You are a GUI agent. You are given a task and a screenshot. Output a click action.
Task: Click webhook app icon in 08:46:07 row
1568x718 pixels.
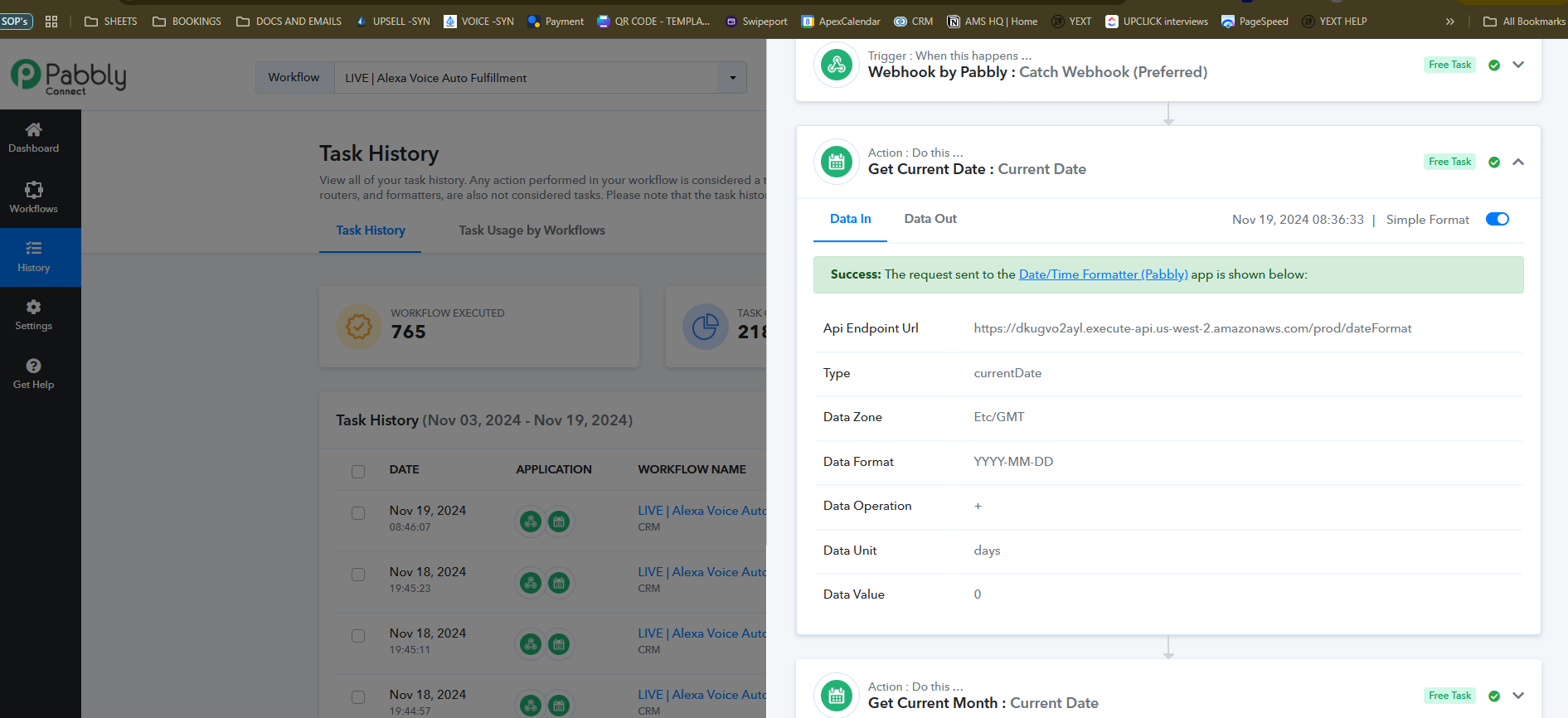[531, 522]
